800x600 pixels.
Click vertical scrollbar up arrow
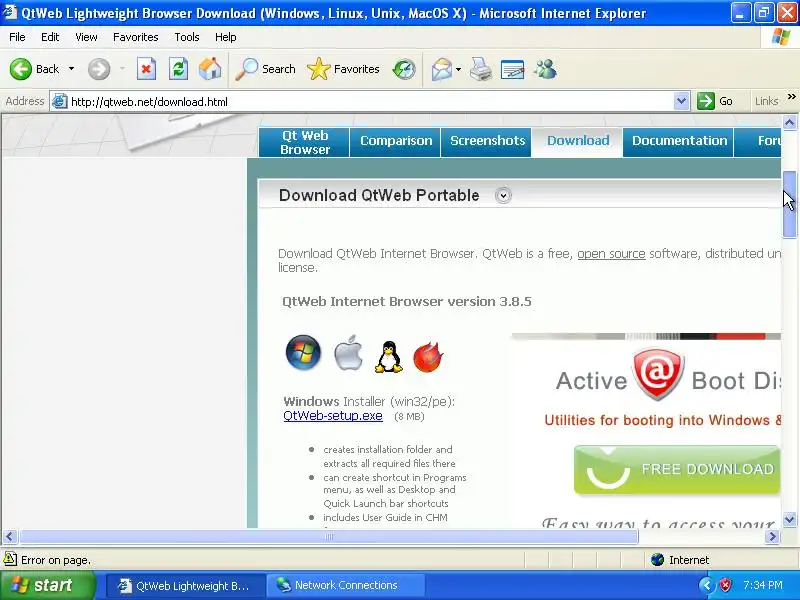click(x=789, y=122)
